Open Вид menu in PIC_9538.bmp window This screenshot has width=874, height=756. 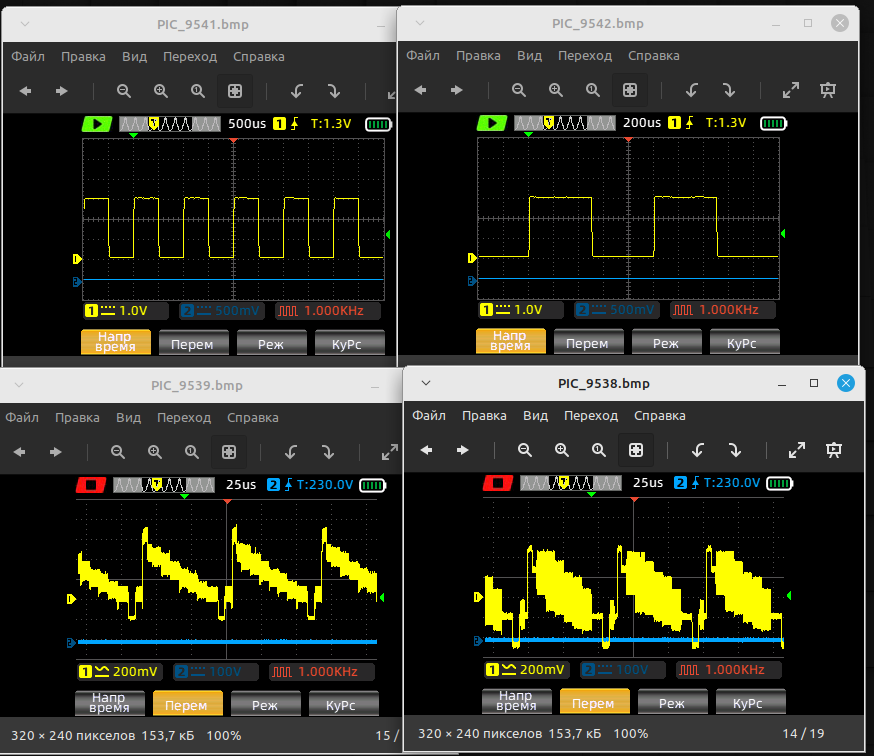point(535,416)
